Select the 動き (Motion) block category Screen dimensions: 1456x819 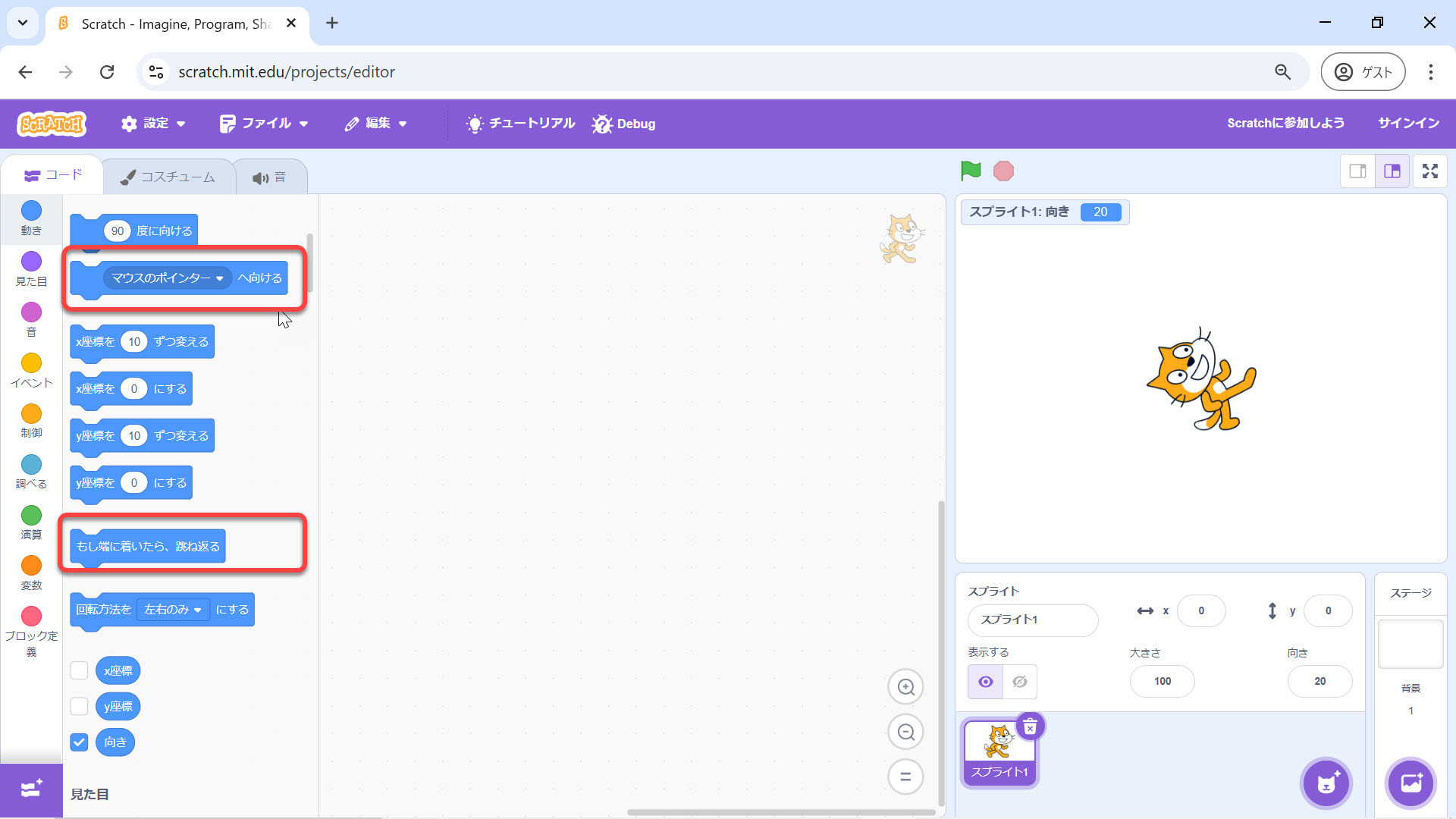pyautogui.click(x=31, y=218)
